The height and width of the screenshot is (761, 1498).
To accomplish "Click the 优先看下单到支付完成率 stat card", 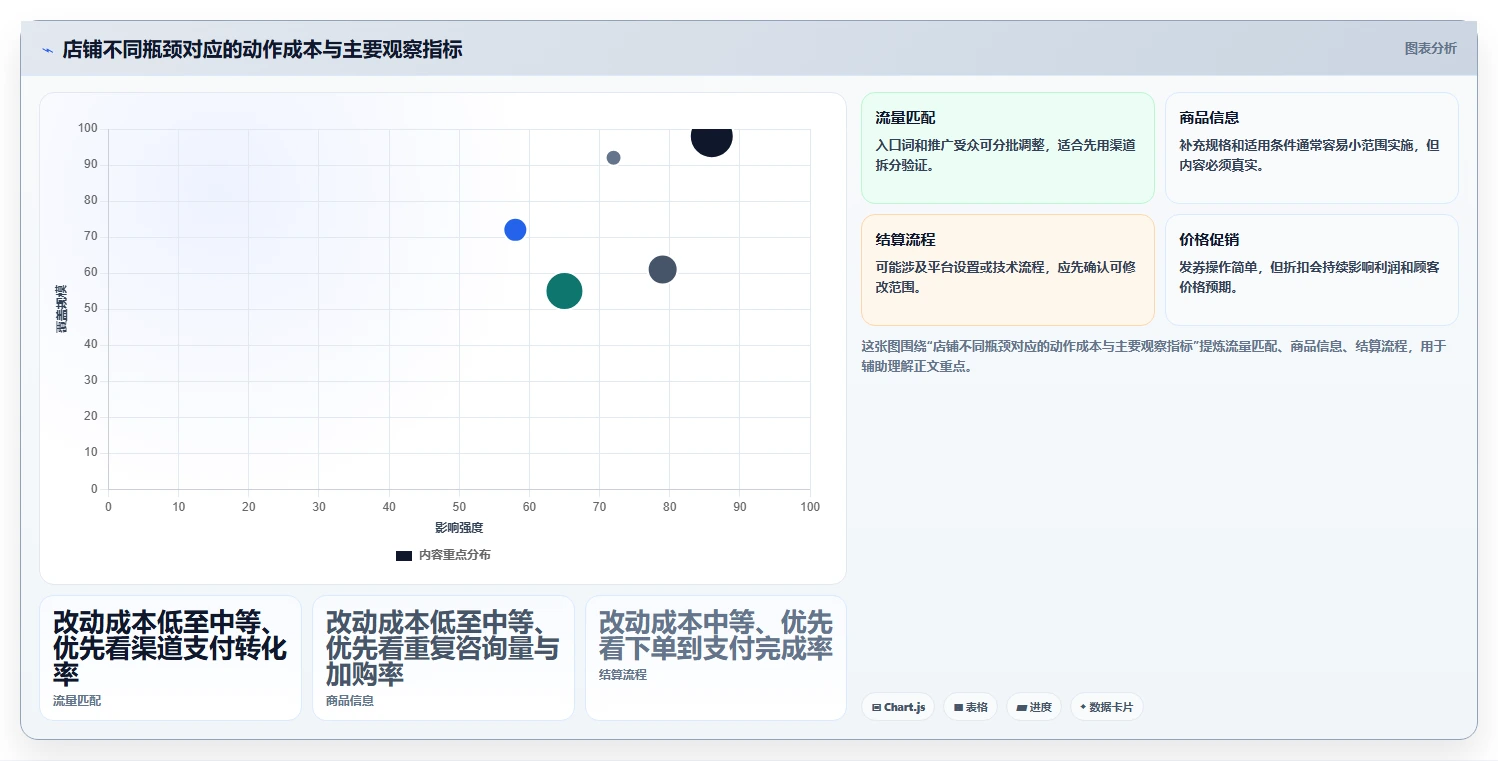I will coord(716,658).
